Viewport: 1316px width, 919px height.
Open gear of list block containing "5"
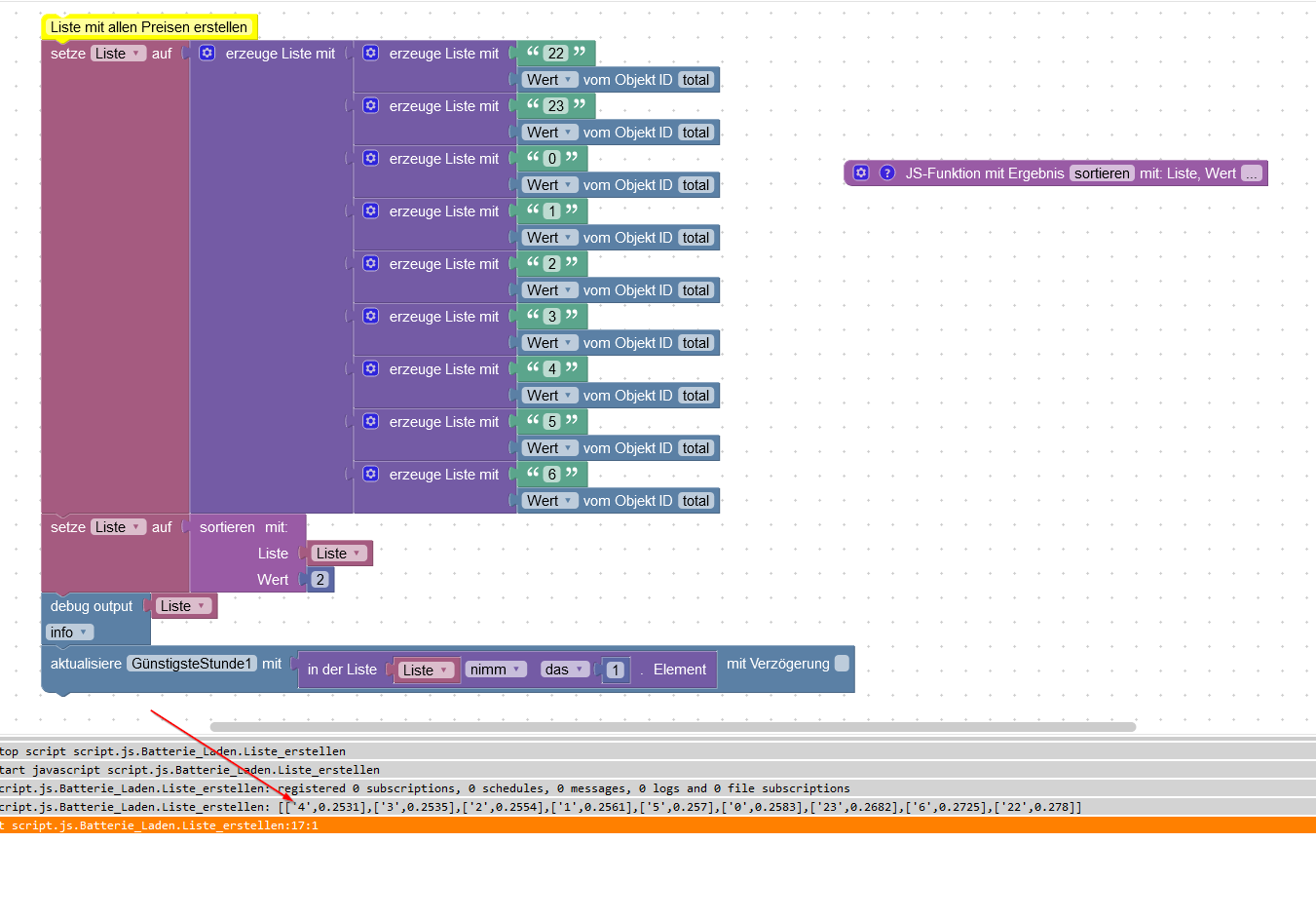(x=371, y=421)
